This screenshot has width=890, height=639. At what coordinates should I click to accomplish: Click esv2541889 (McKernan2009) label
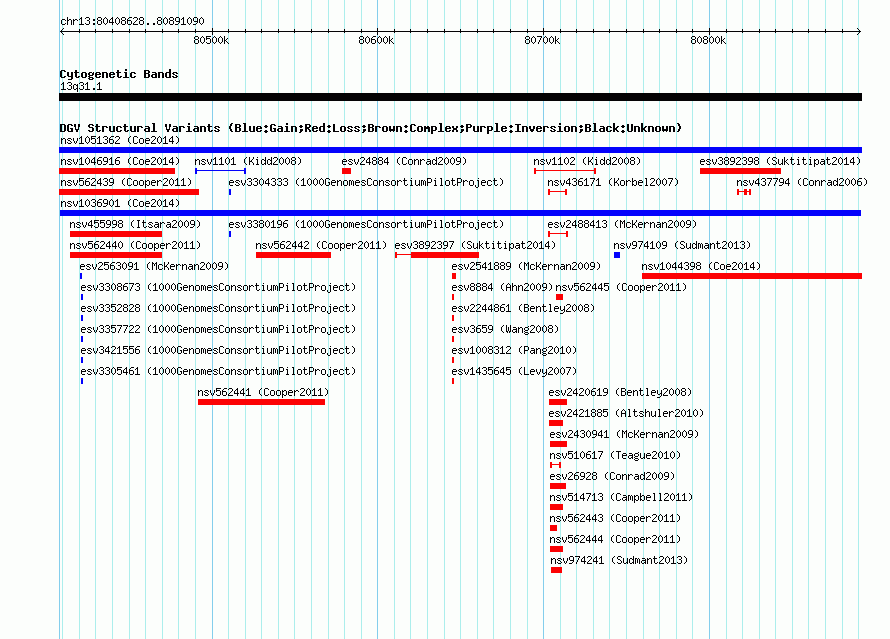pyautogui.click(x=526, y=266)
